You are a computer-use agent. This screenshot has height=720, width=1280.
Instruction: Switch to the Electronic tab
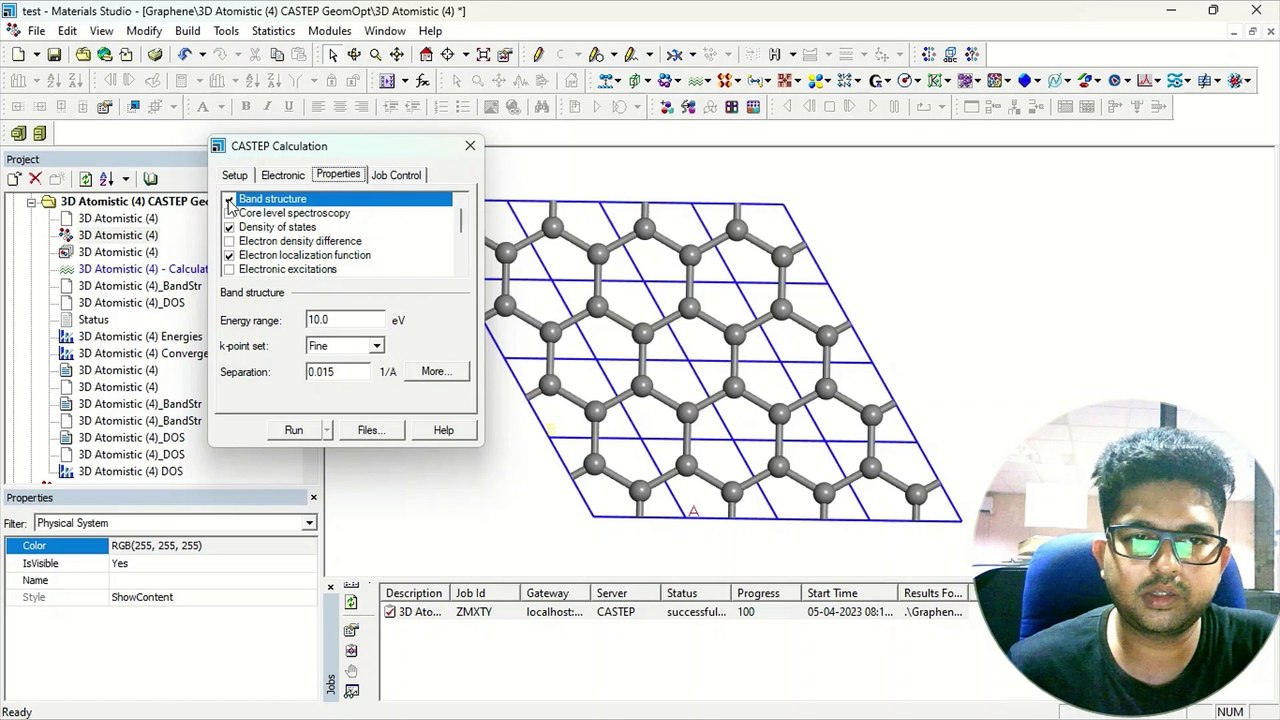point(283,175)
